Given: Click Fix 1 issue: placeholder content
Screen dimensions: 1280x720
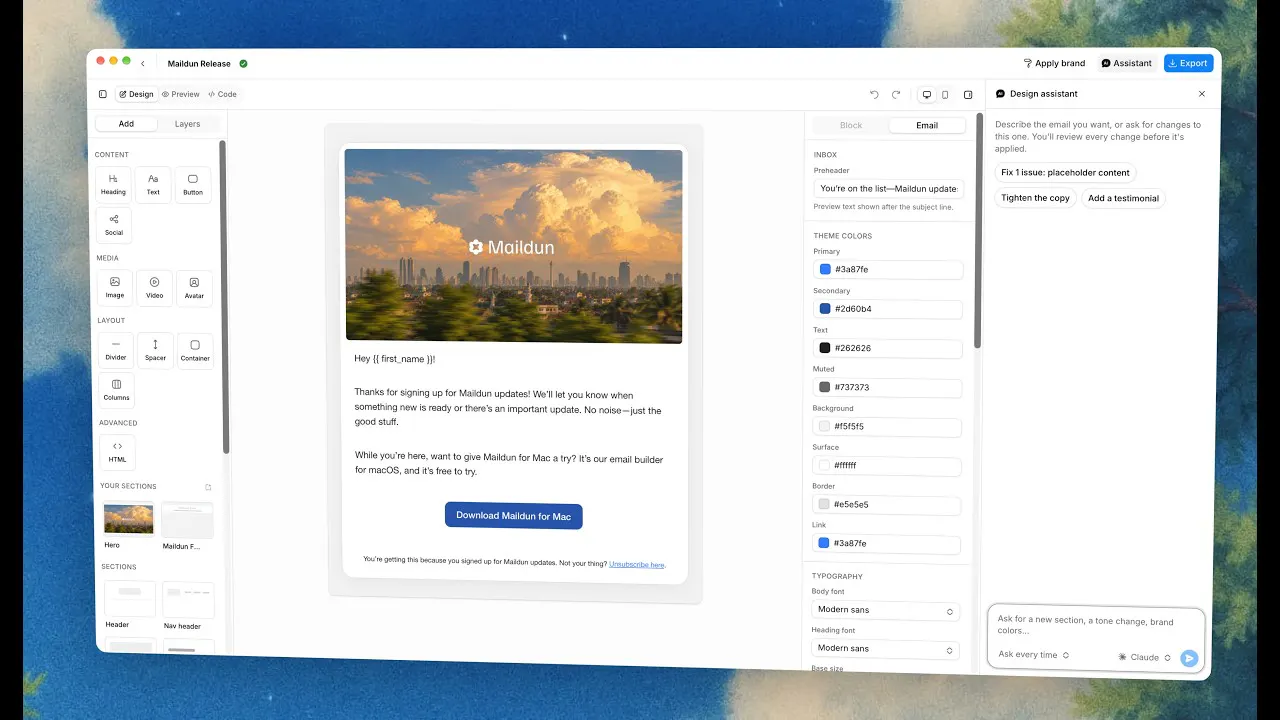Looking at the screenshot, I should click(x=1065, y=172).
